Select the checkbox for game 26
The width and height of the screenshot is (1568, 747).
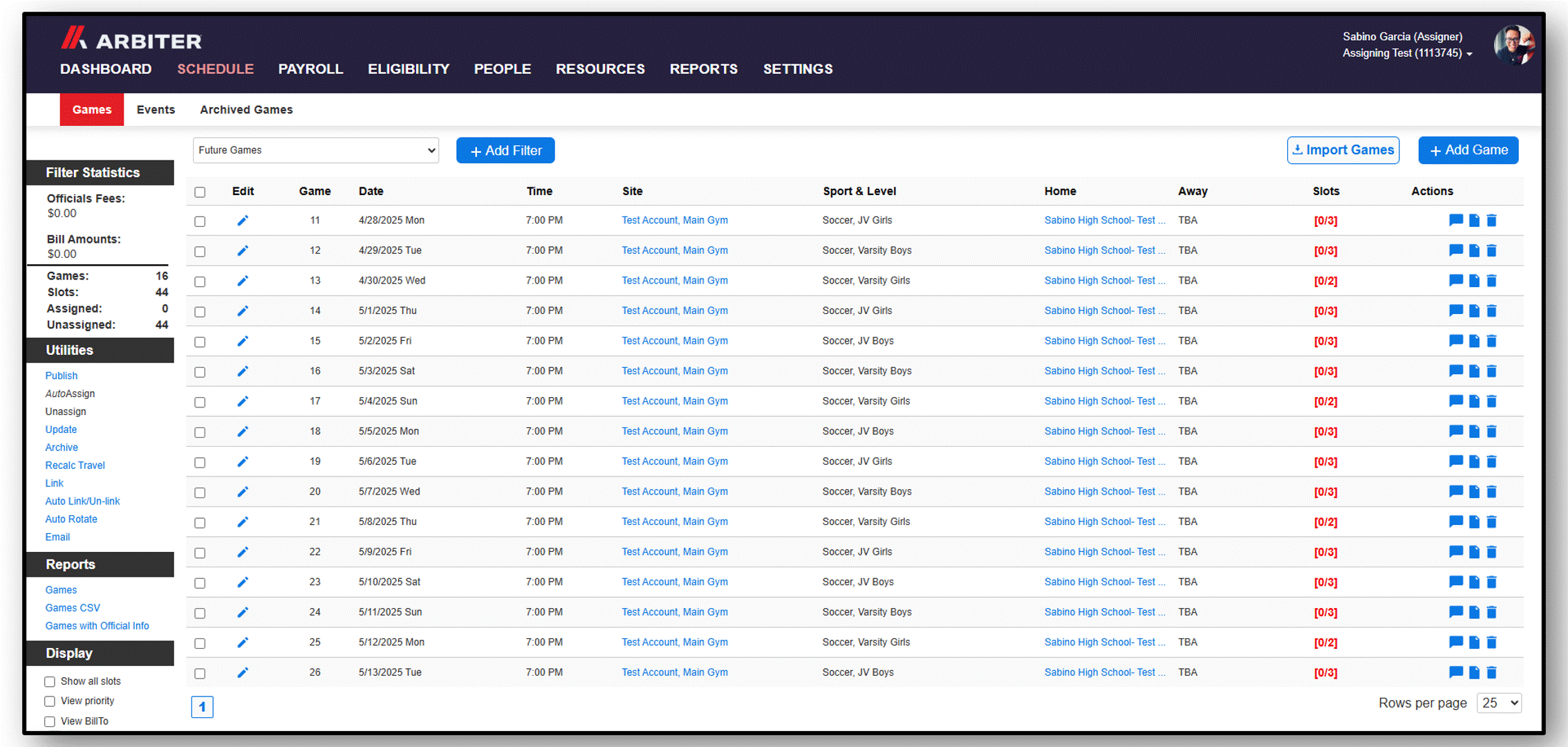click(200, 673)
